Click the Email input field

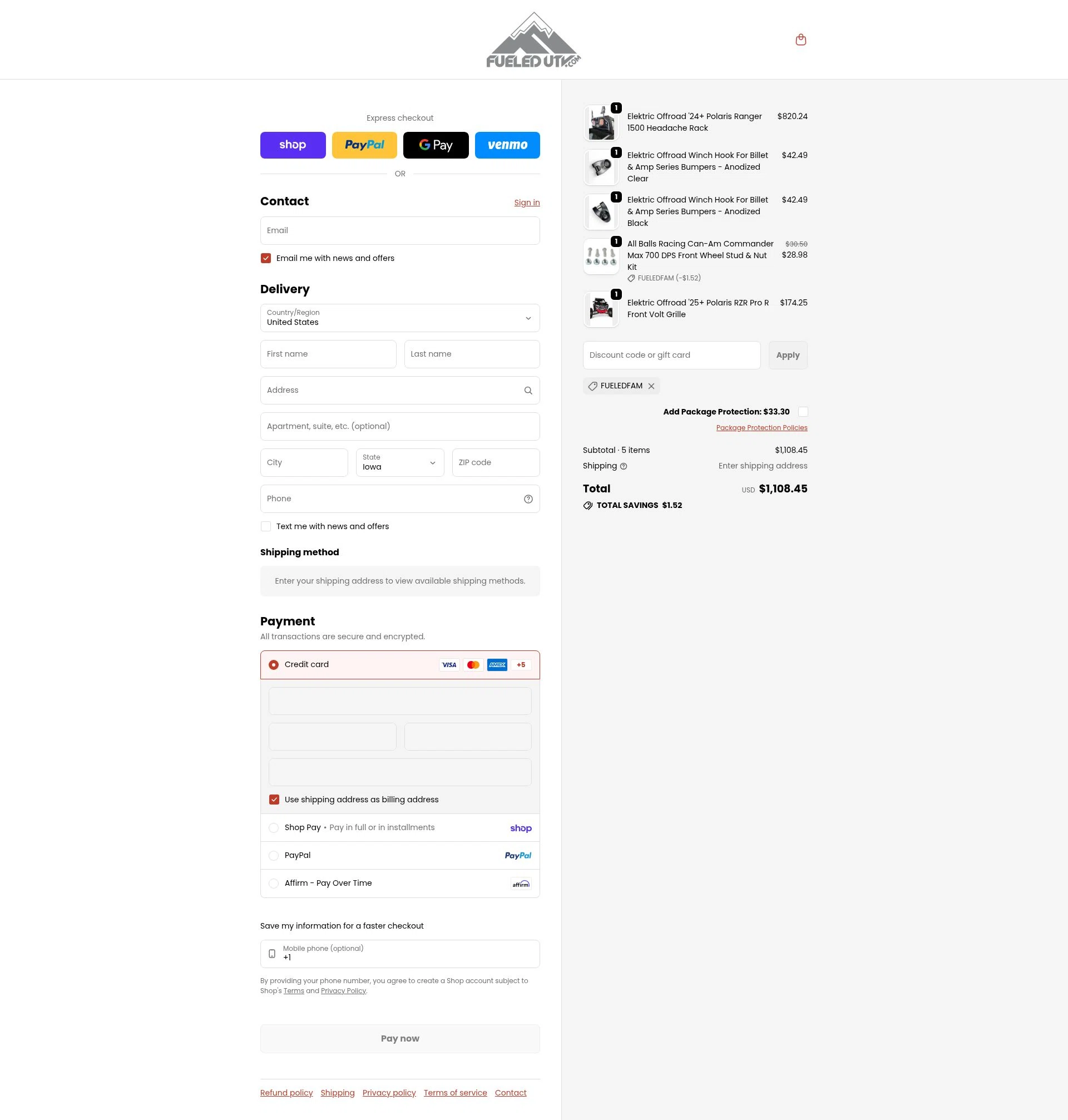pyautogui.click(x=399, y=230)
